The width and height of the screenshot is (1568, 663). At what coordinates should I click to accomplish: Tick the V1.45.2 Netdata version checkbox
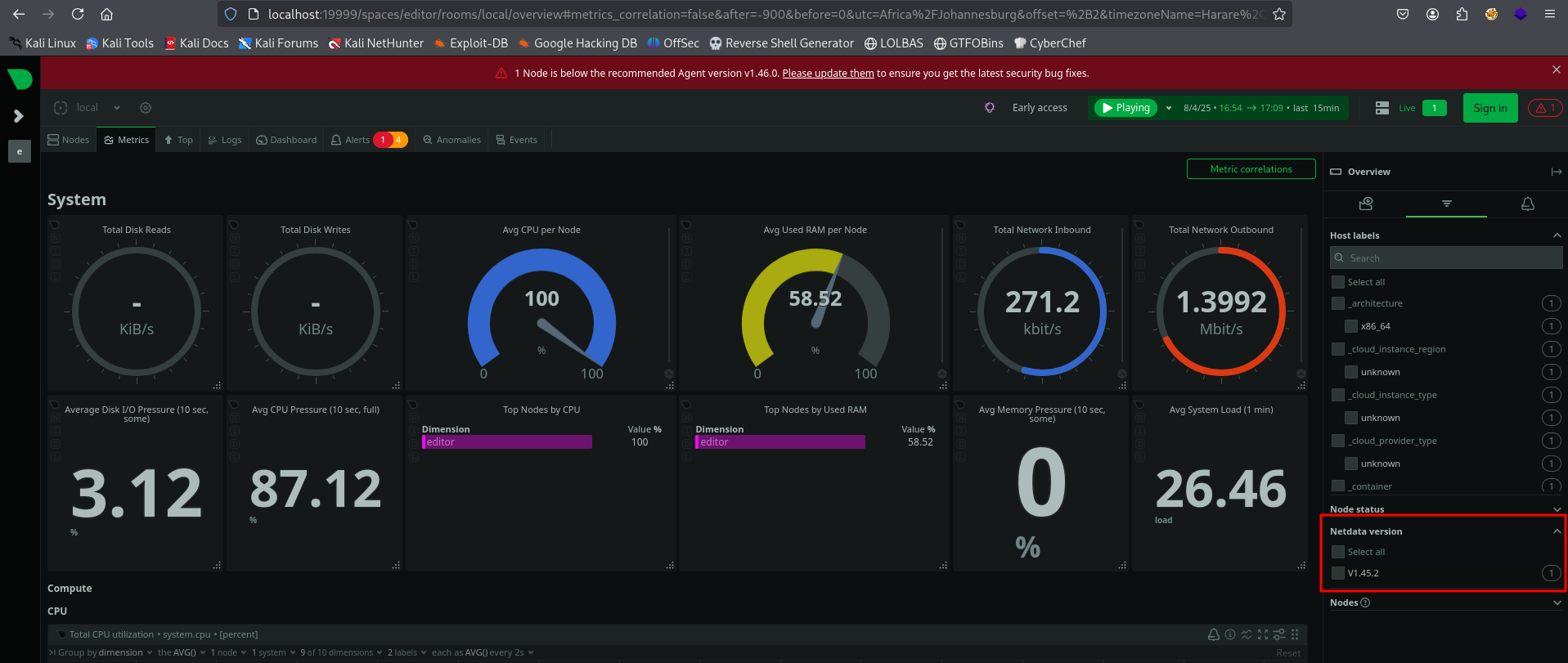(1338, 573)
